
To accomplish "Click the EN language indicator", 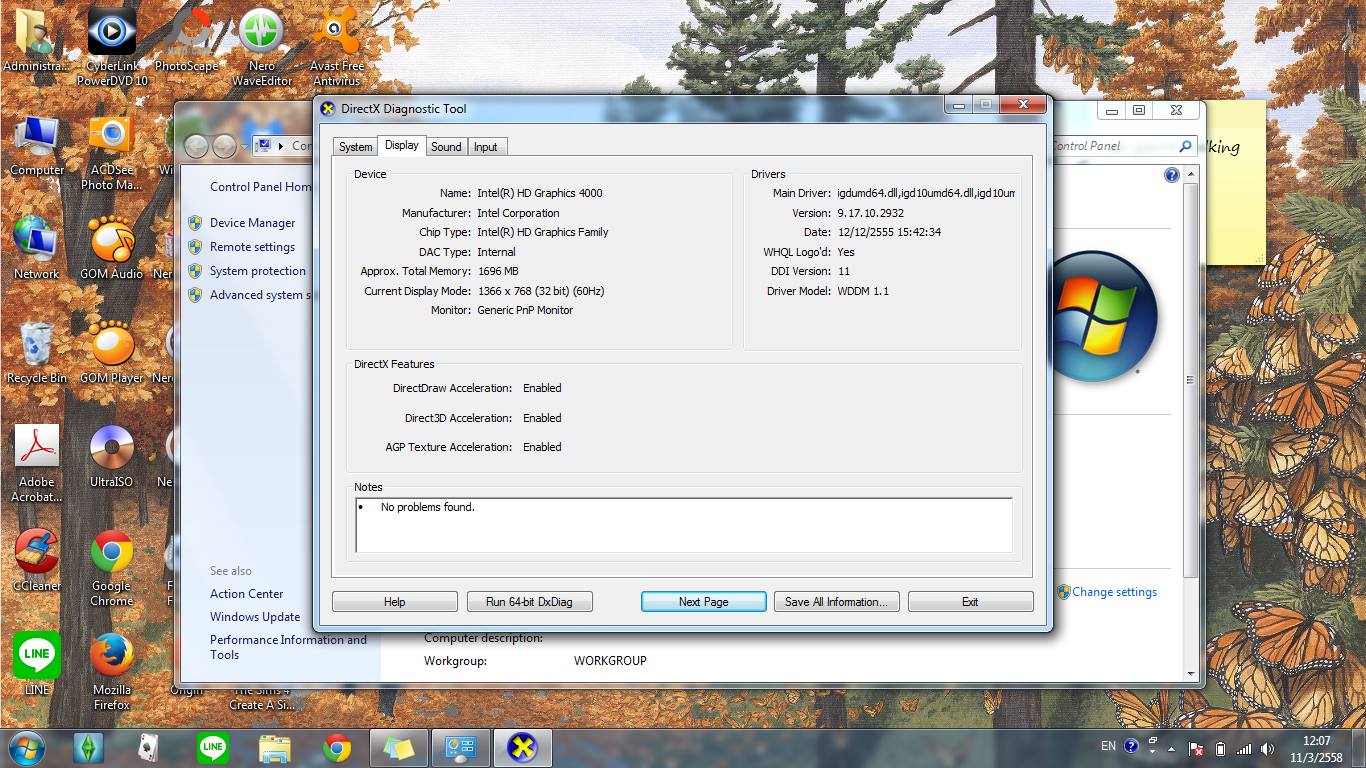I will pyautogui.click(x=1108, y=746).
